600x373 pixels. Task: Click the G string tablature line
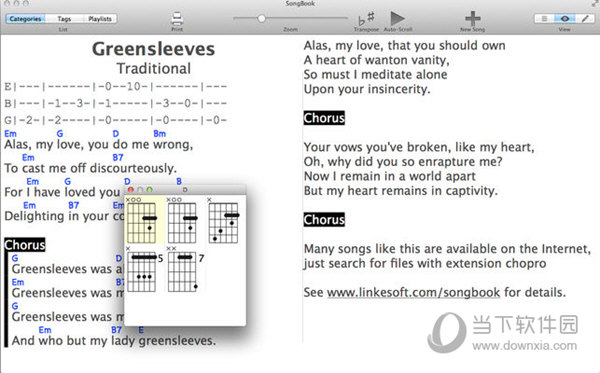pyautogui.click(x=116, y=120)
